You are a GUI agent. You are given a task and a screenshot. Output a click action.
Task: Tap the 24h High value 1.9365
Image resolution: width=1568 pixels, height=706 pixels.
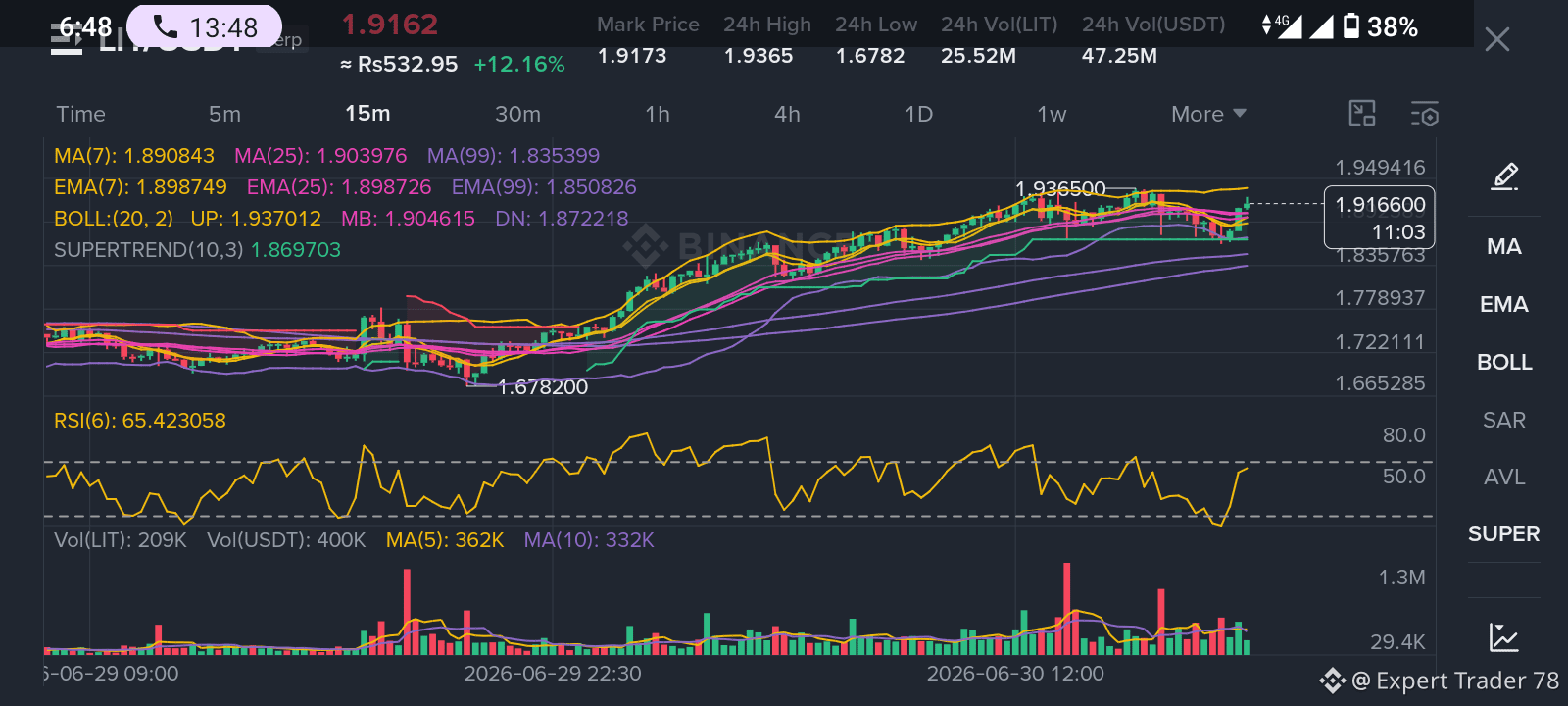(759, 56)
